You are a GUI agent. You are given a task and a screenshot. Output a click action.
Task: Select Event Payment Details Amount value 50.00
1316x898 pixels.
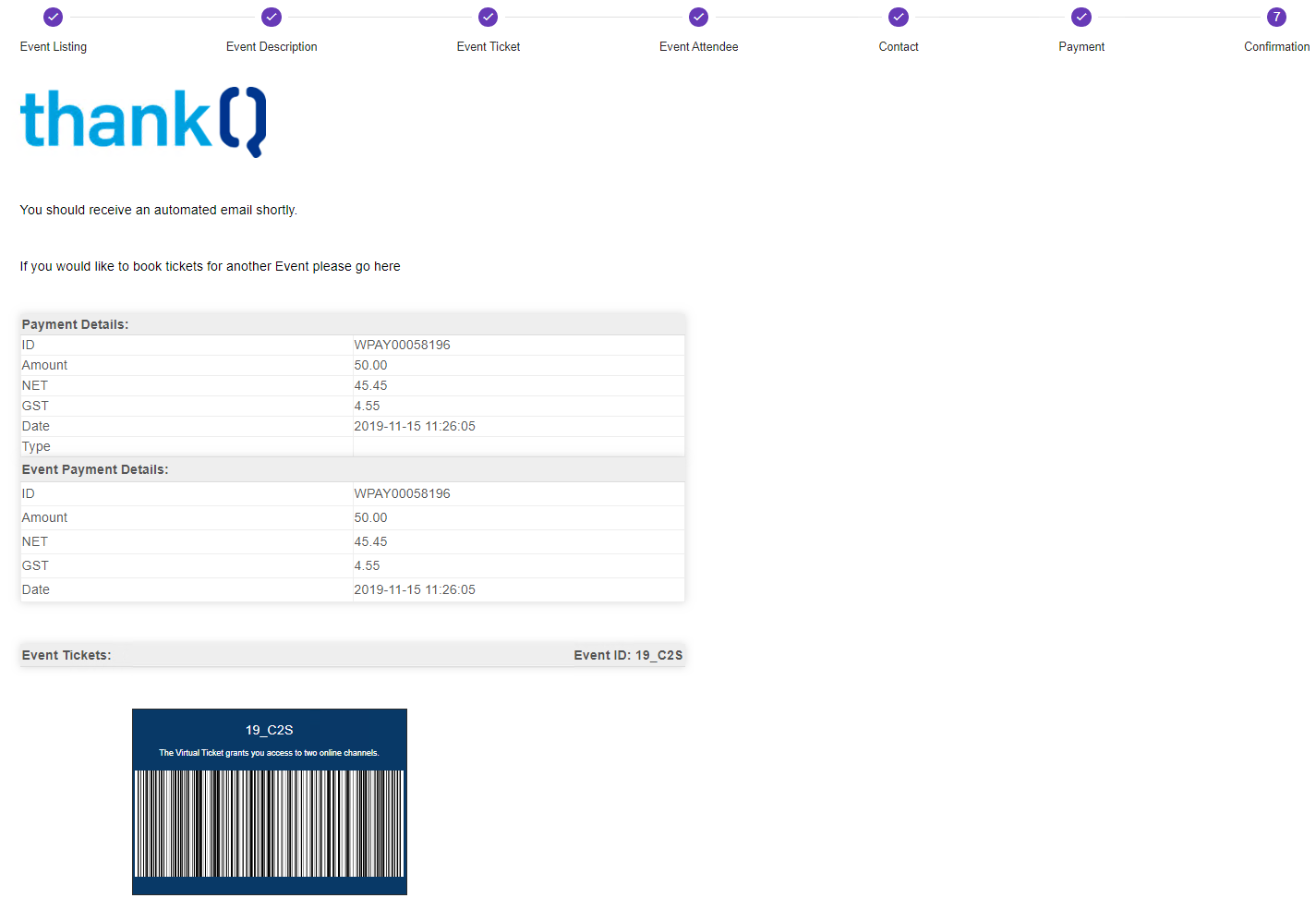pyautogui.click(x=371, y=517)
